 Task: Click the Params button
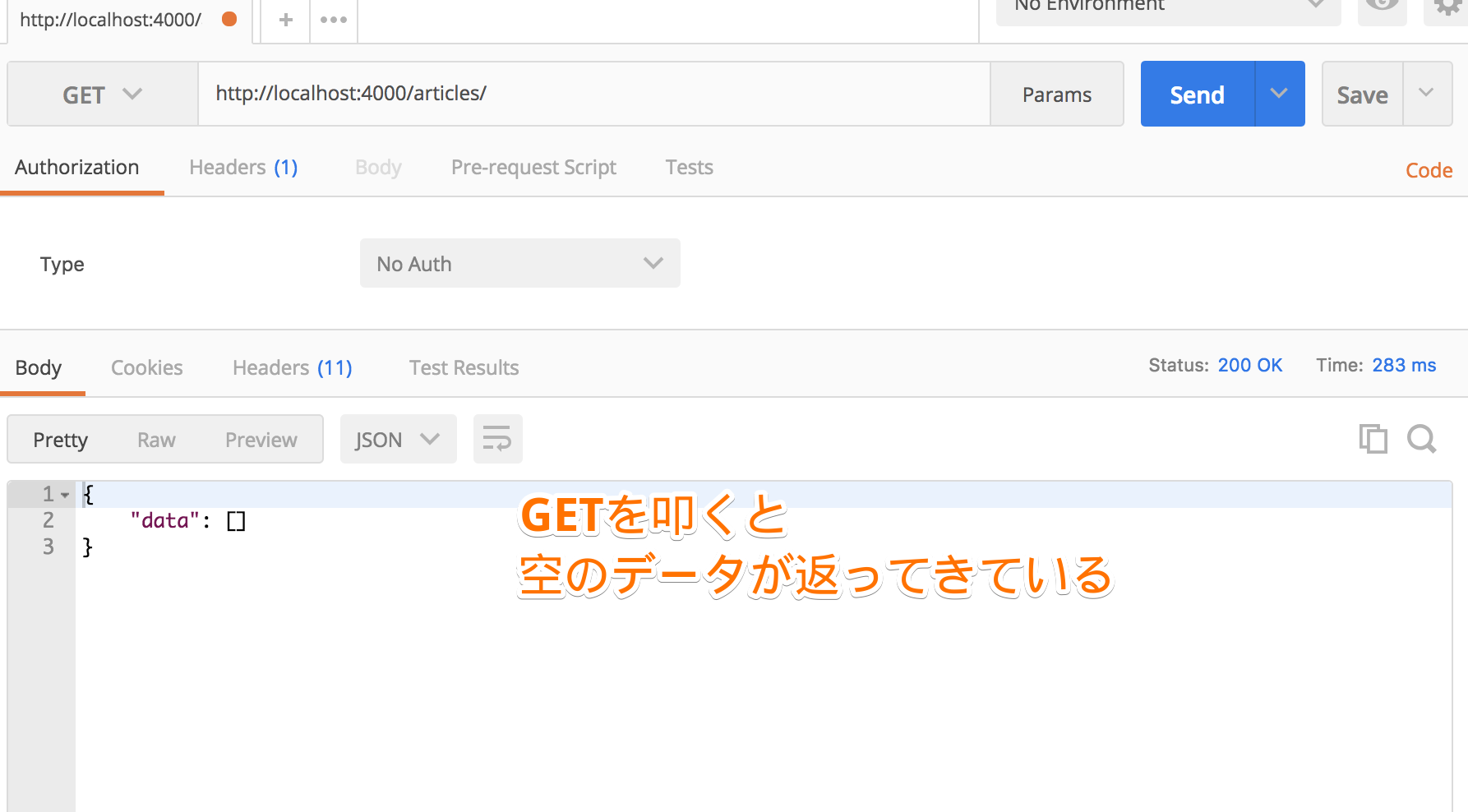point(1057,94)
